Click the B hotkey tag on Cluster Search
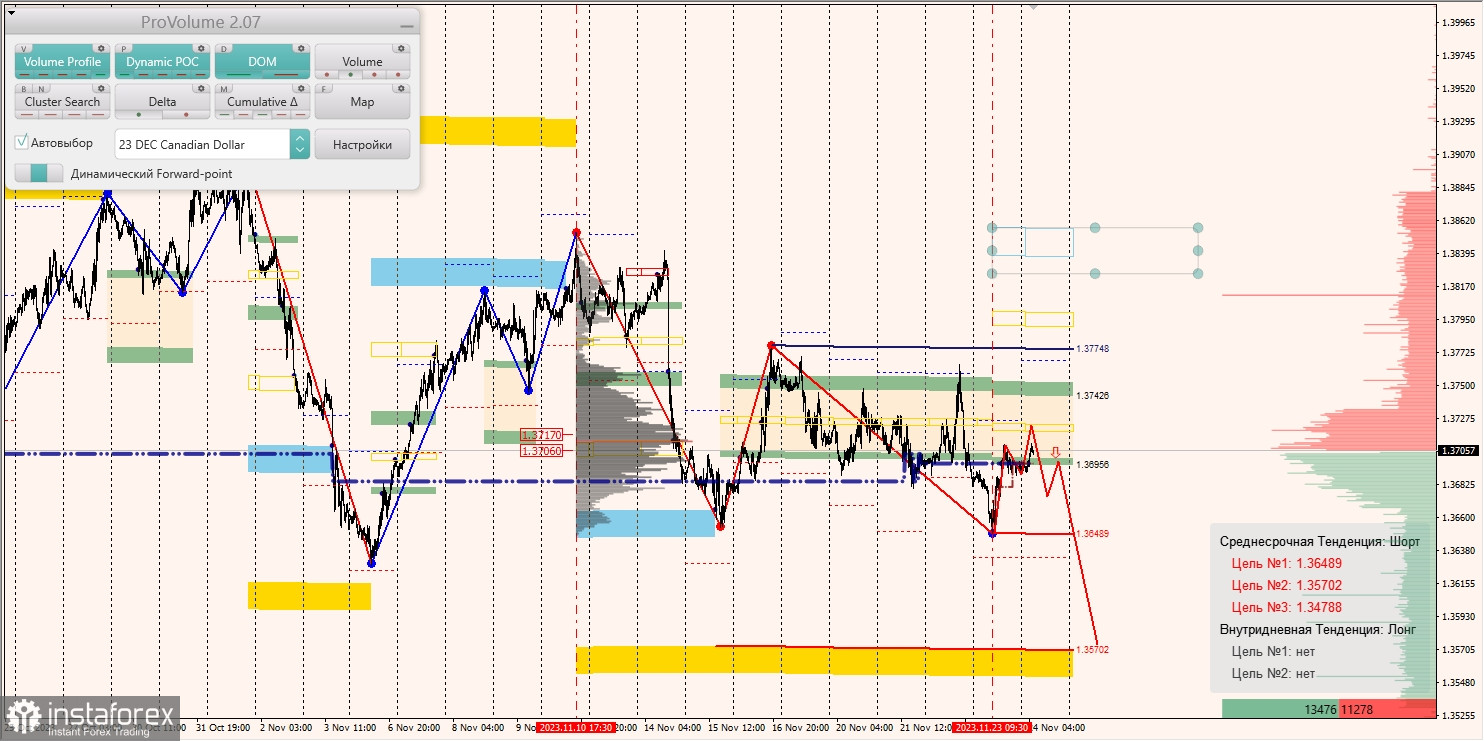Image resolution: width=1484 pixels, height=741 pixels. [23, 88]
